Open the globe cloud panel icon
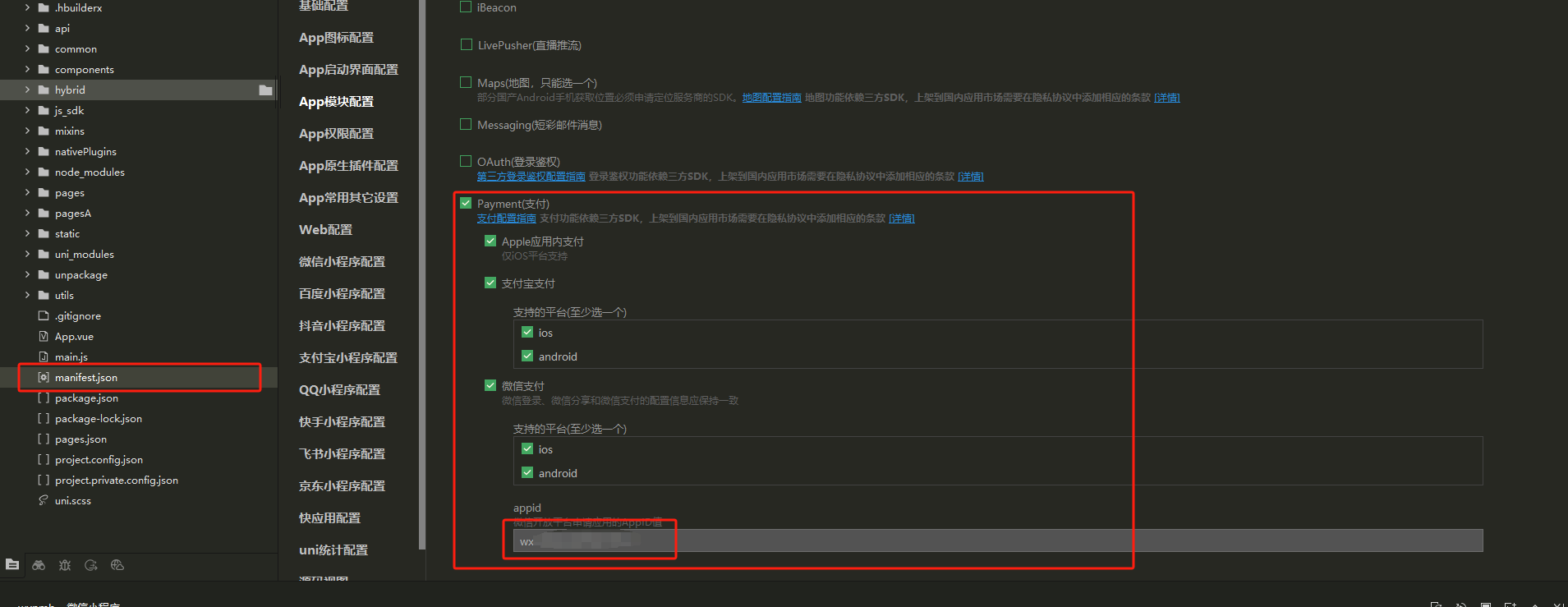The height and width of the screenshot is (607, 1568). click(117, 565)
